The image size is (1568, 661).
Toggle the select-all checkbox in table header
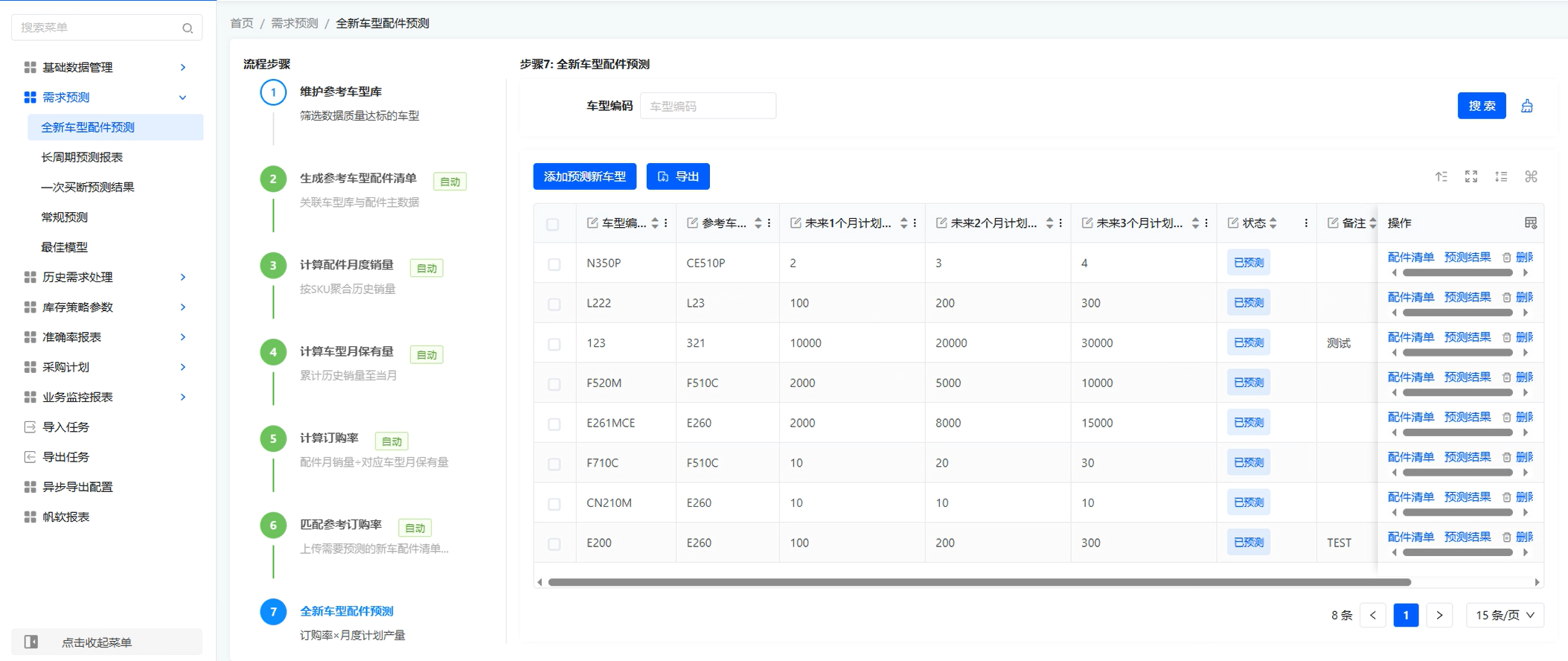552,224
